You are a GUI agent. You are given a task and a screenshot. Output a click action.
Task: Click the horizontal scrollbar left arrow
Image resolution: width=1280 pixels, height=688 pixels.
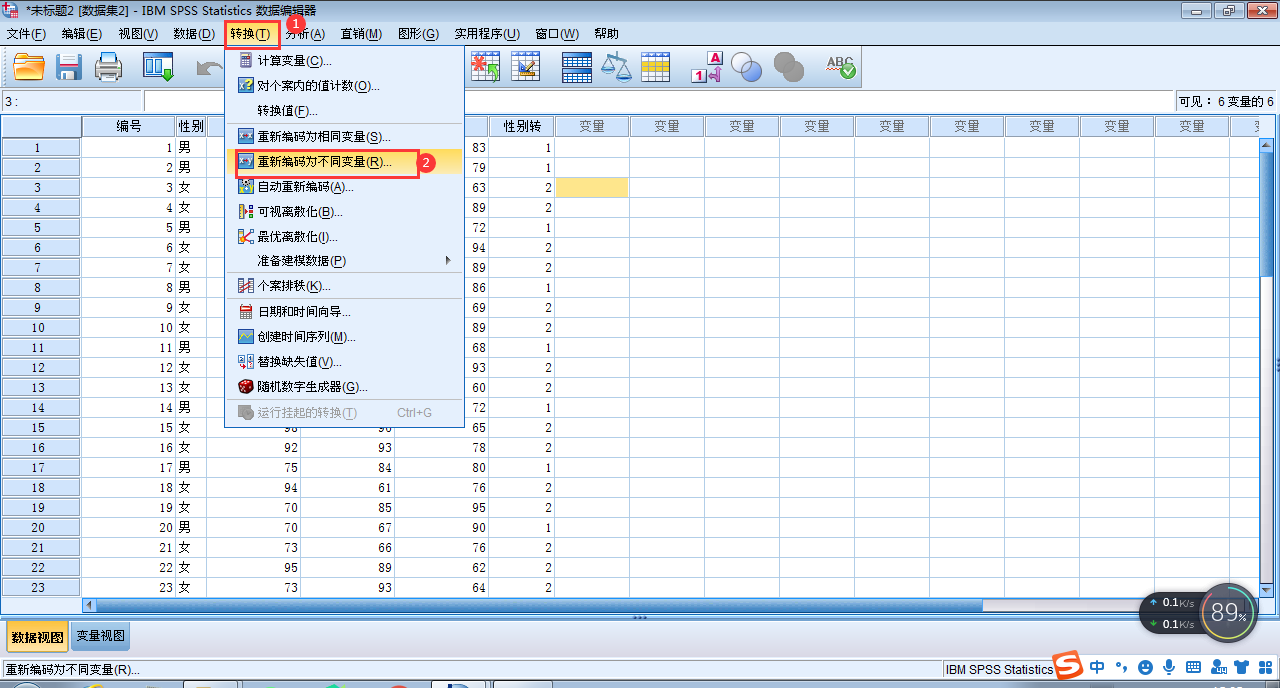coord(89,605)
